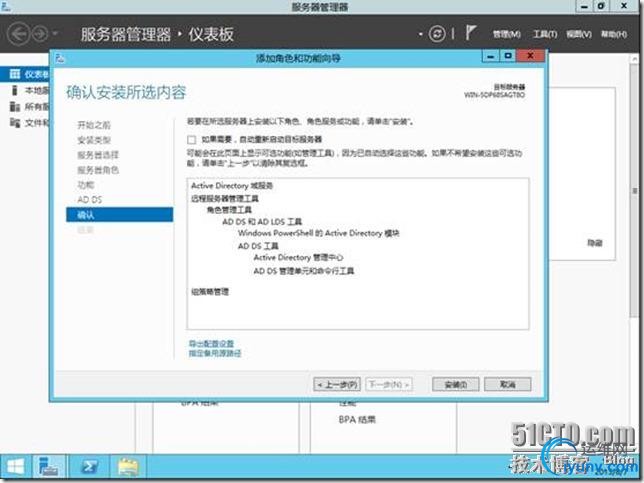
Task: Click the 安装(I) install button
Action: click(455, 384)
